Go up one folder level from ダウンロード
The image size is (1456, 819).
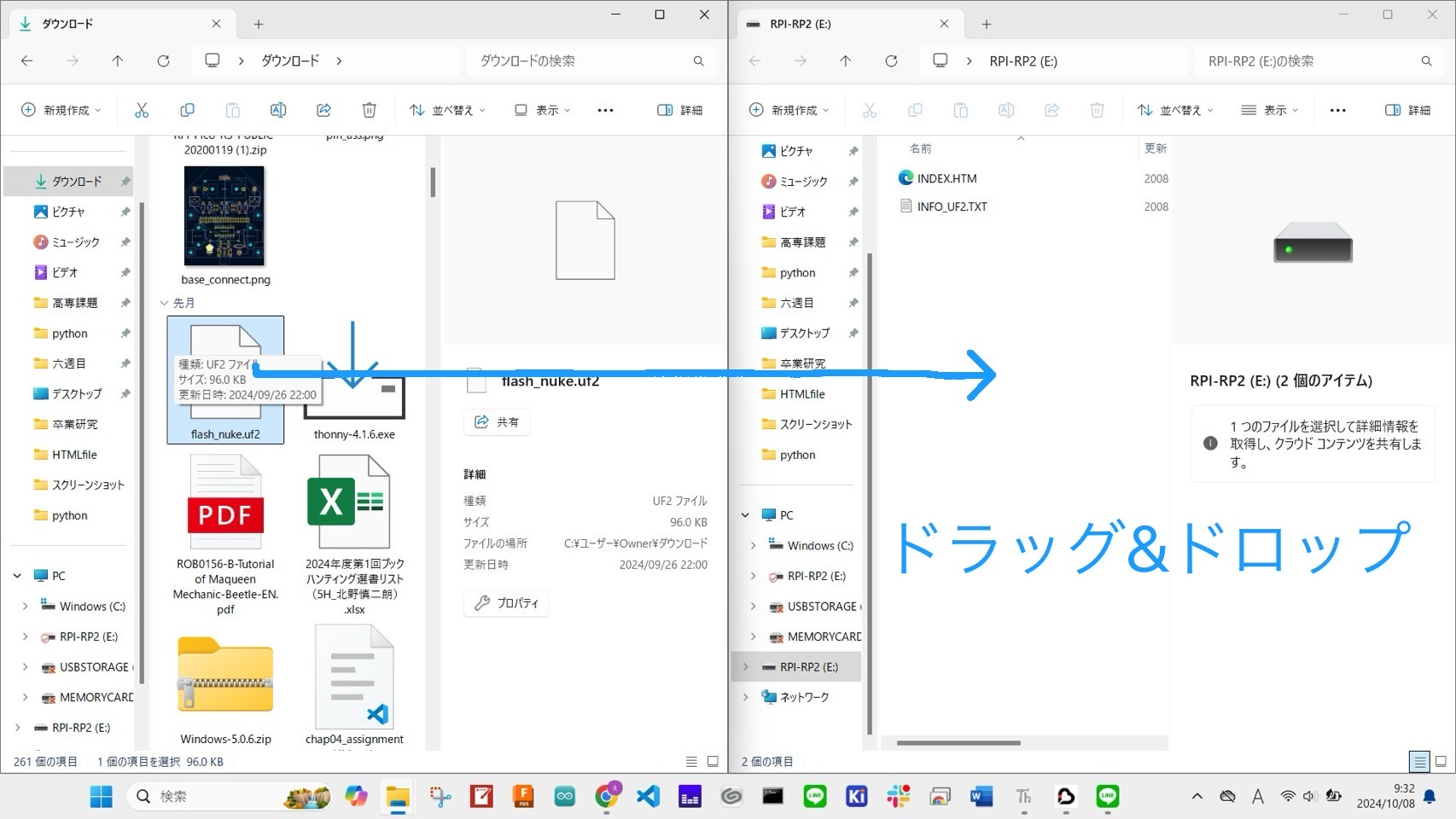tap(118, 61)
